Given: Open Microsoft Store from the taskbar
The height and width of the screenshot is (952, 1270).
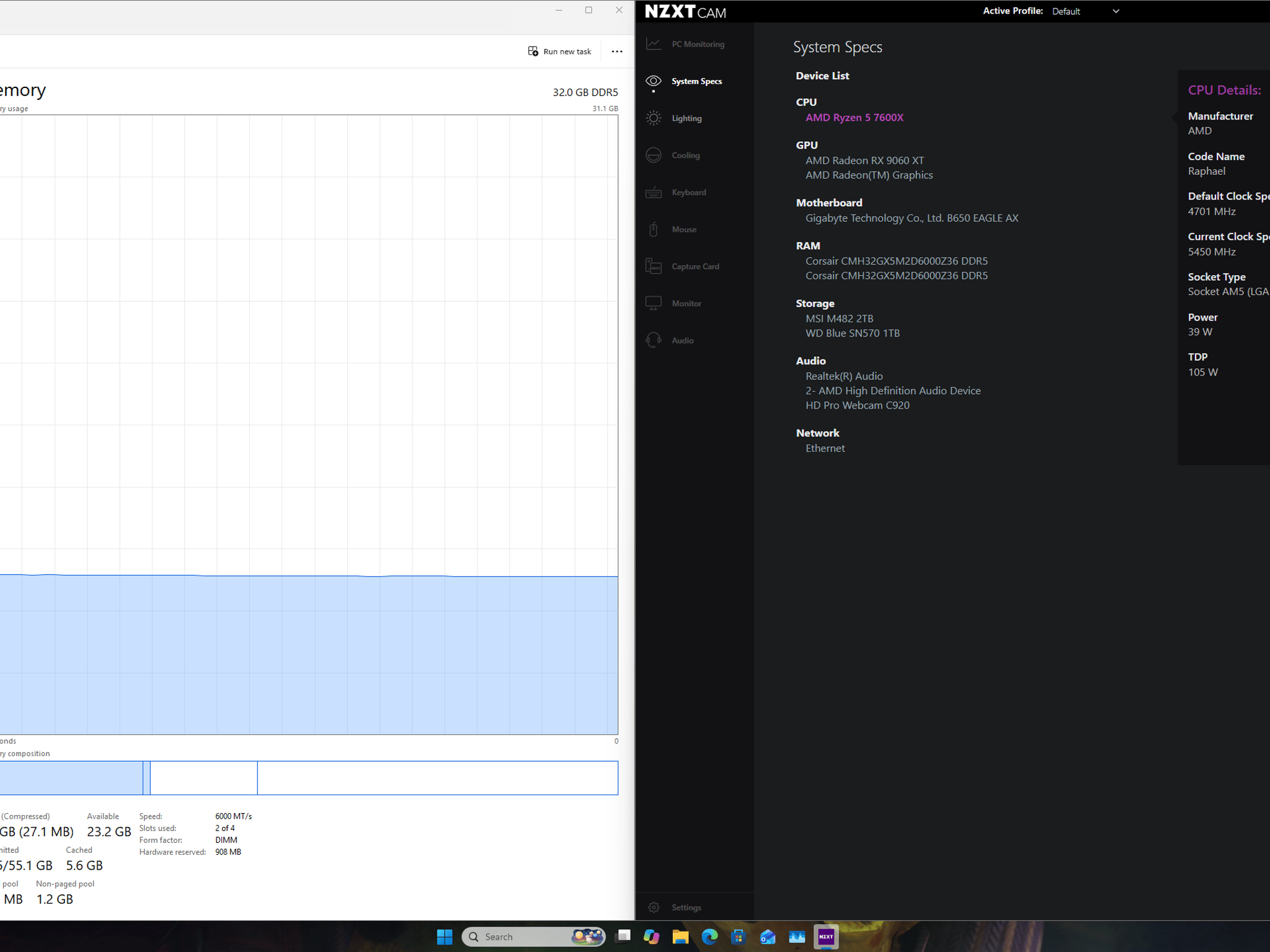Looking at the screenshot, I should coord(738,937).
